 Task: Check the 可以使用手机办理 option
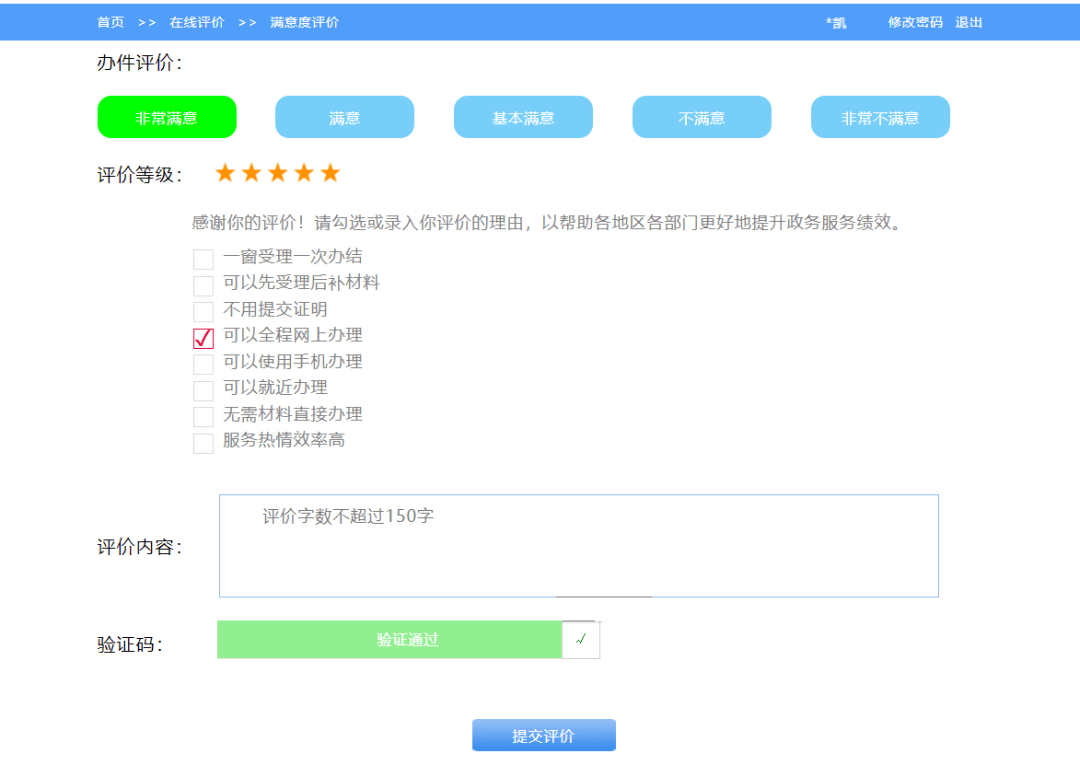coord(203,364)
